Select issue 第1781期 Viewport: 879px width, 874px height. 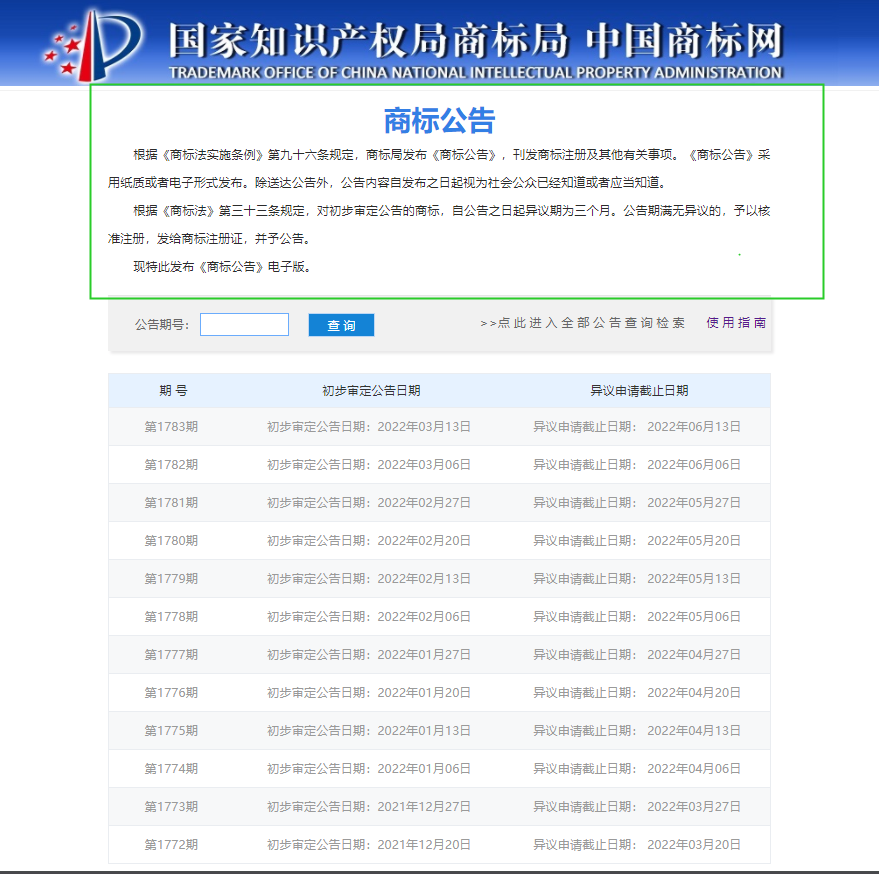click(x=171, y=503)
